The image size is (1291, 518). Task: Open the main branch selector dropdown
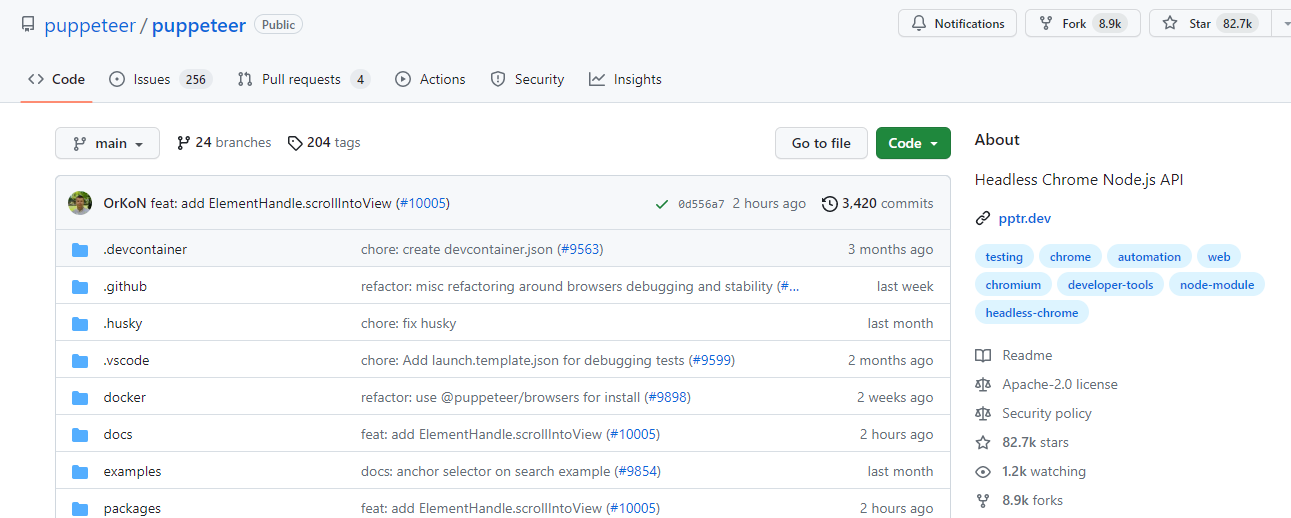(107, 143)
